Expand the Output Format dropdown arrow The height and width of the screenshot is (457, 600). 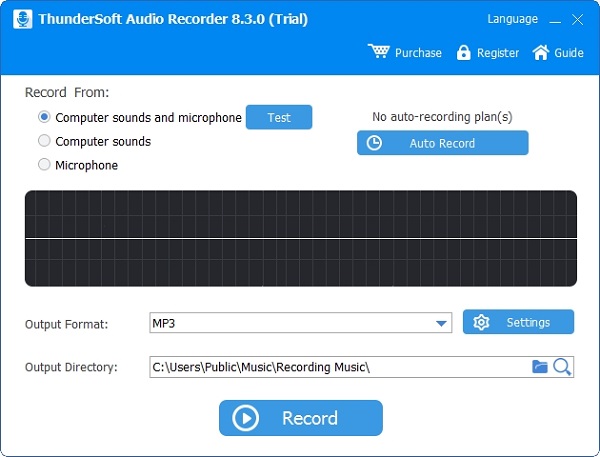(441, 323)
